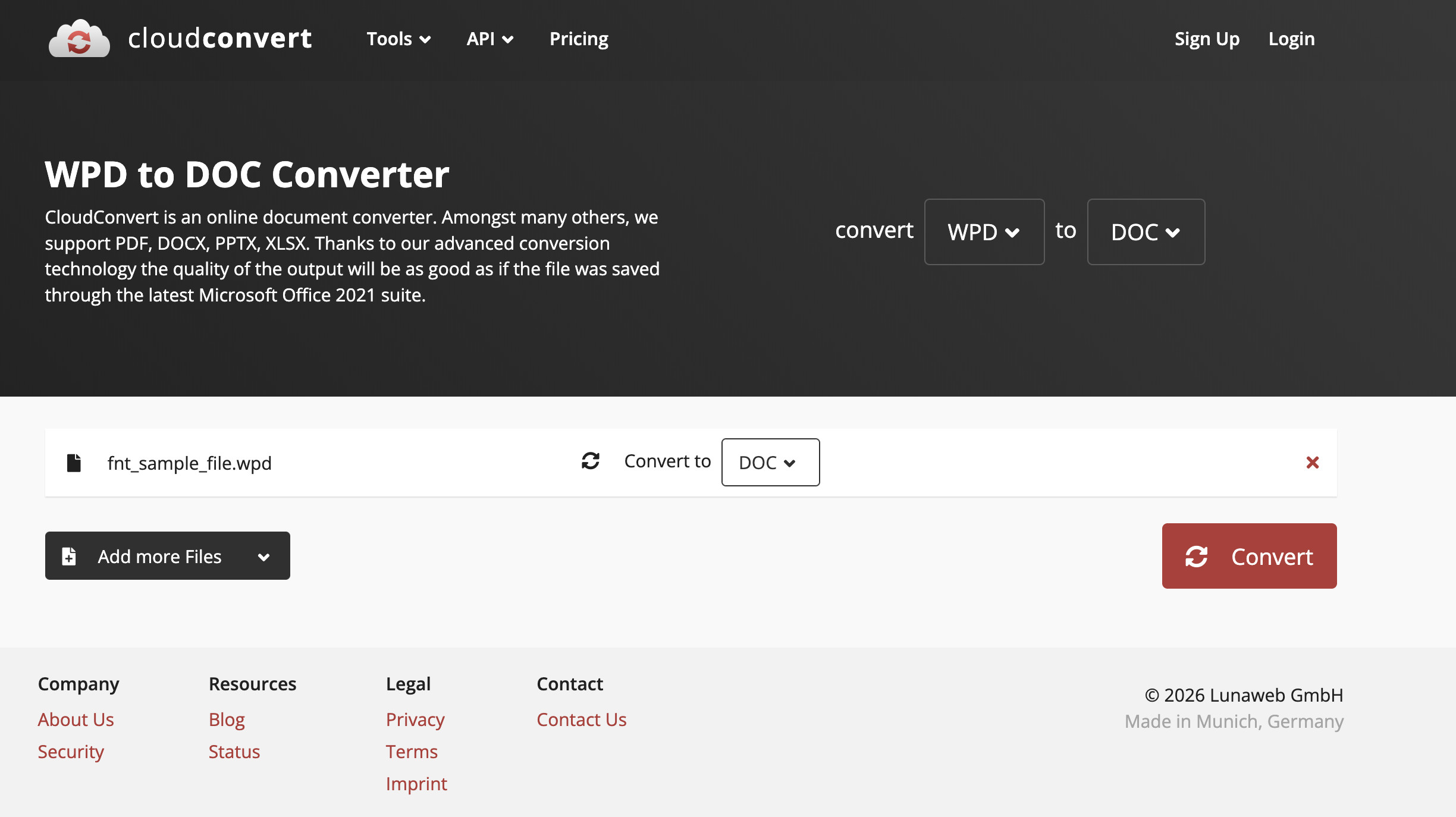Click the Login link
Screen dimensions: 1456x817
[x=1291, y=39]
